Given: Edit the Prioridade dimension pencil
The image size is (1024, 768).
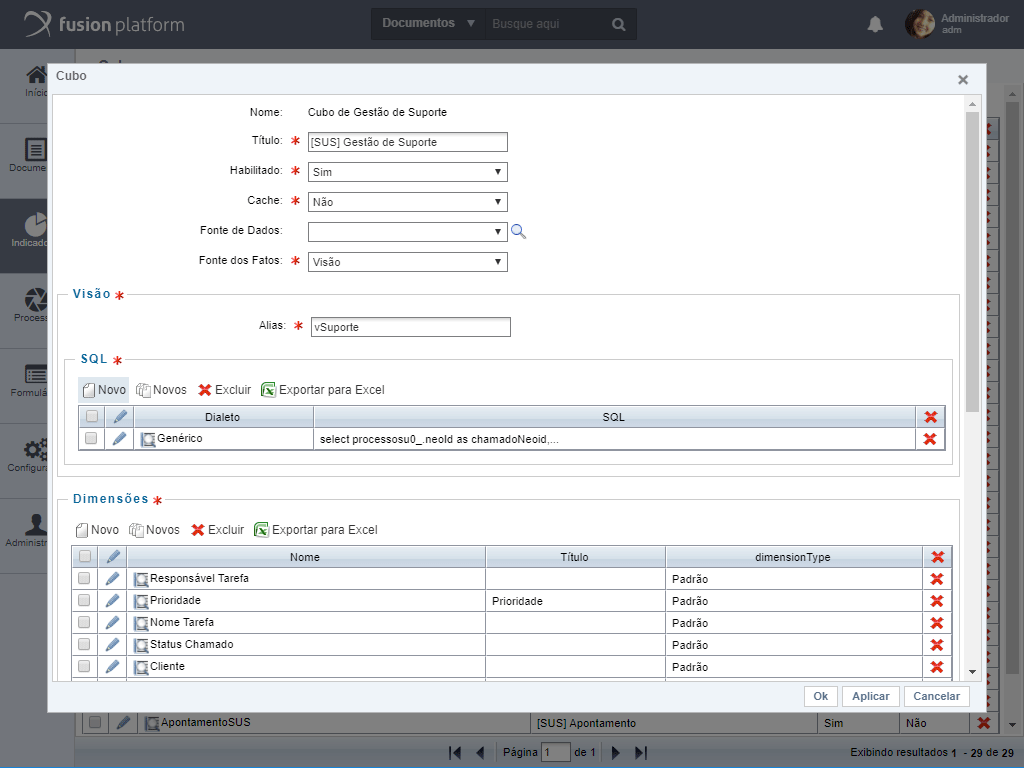Looking at the screenshot, I should 112,600.
